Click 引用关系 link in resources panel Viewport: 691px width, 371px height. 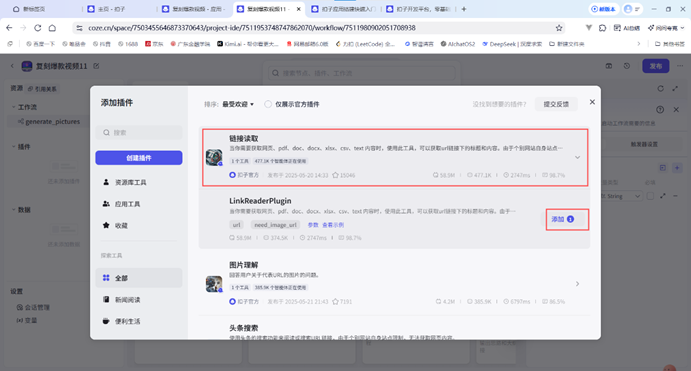coord(42,89)
